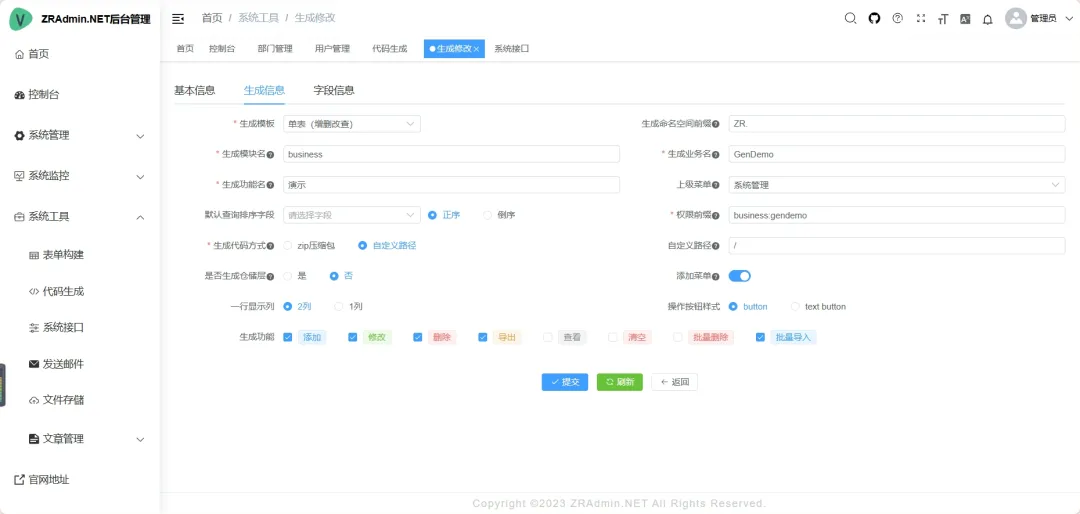This screenshot has width=1080, height=514.
Task: Select text button style radio
Action: click(796, 307)
